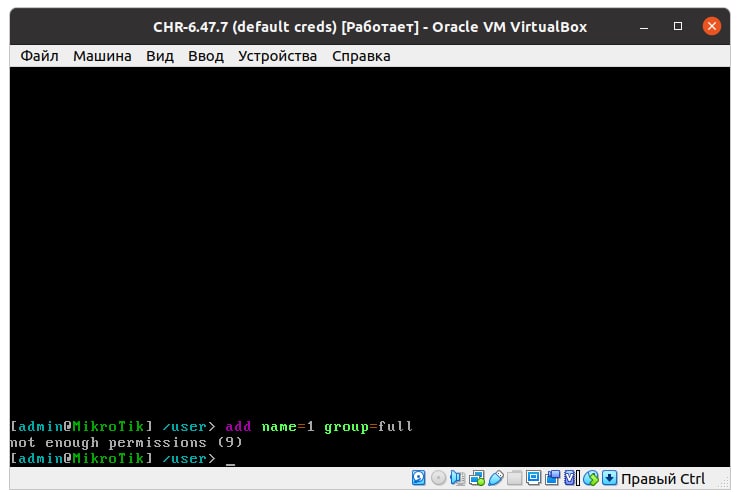Image resolution: width=740 pixels, height=499 pixels.
Task: Click the CPU virtualization status icon
Action: pos(572,478)
